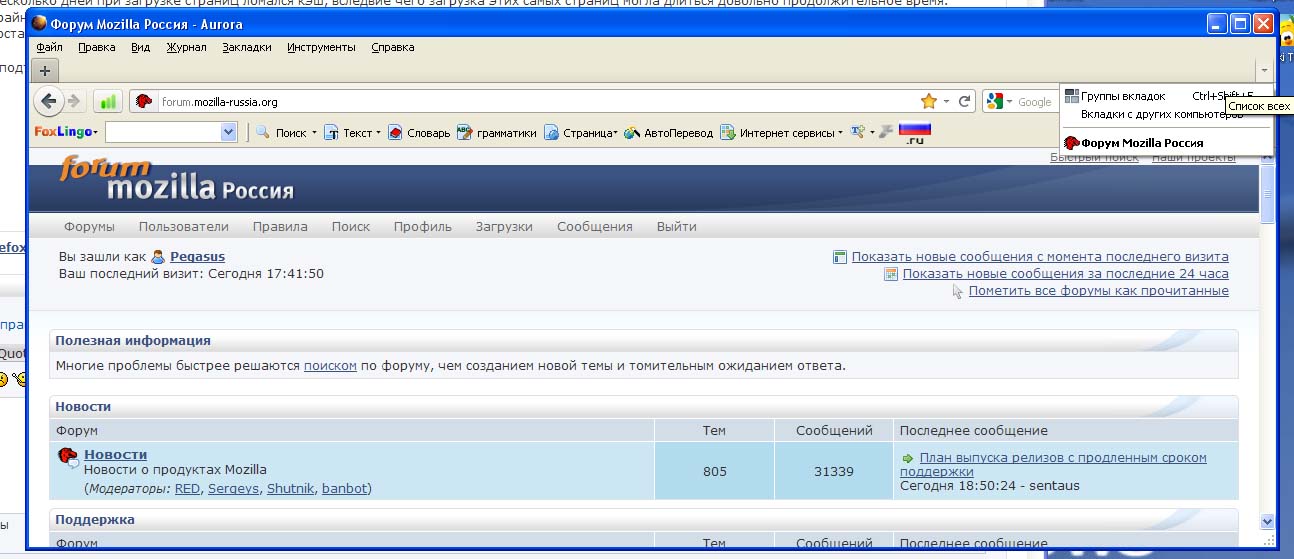Open the Сообщения navigation link
The height and width of the screenshot is (559, 1294).
coord(595,226)
